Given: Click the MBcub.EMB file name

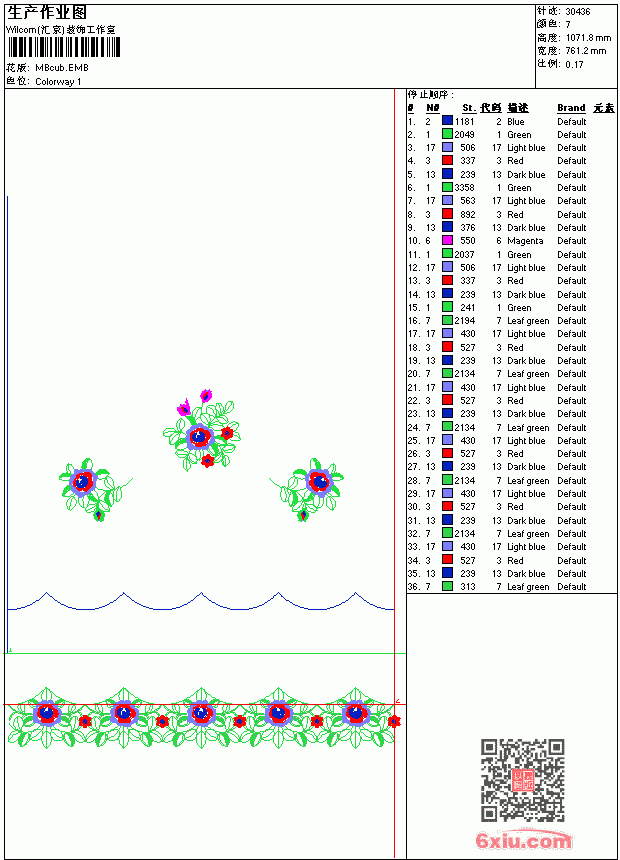Looking at the screenshot, I should pyautogui.click(x=62, y=68).
